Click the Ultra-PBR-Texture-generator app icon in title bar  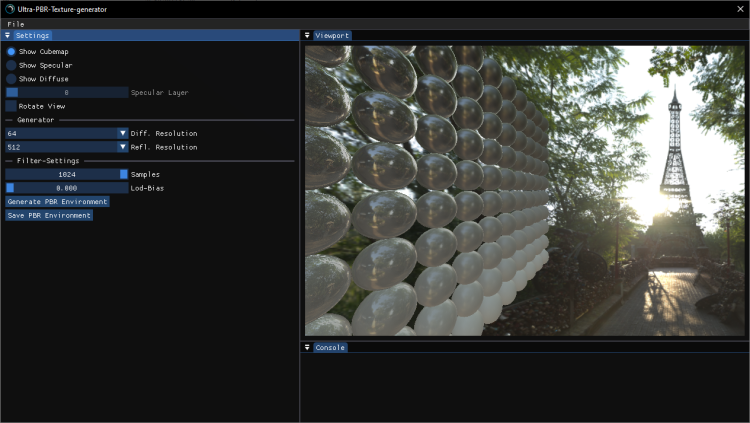tap(9, 9)
